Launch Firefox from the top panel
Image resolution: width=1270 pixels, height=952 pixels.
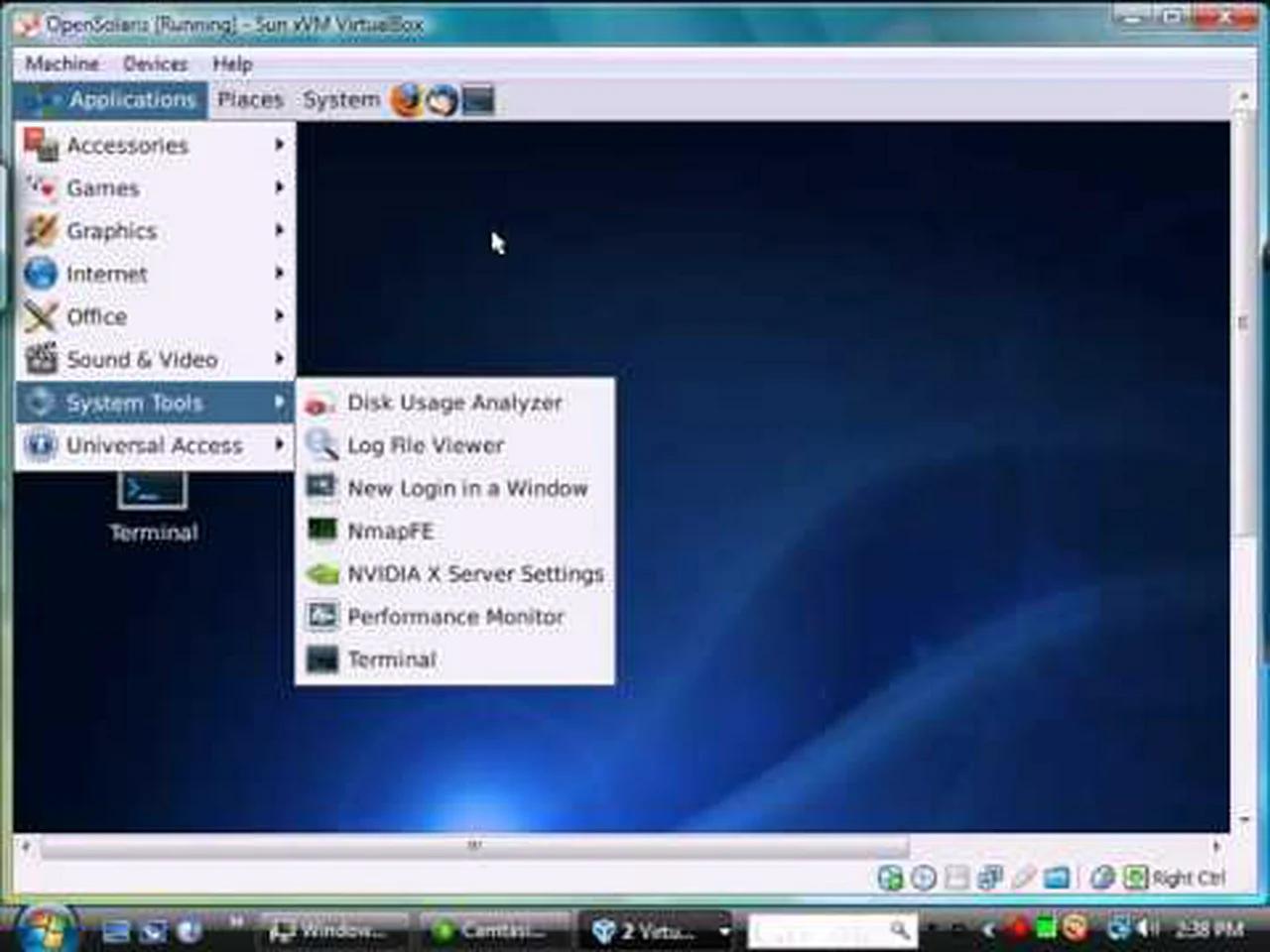pyautogui.click(x=405, y=100)
